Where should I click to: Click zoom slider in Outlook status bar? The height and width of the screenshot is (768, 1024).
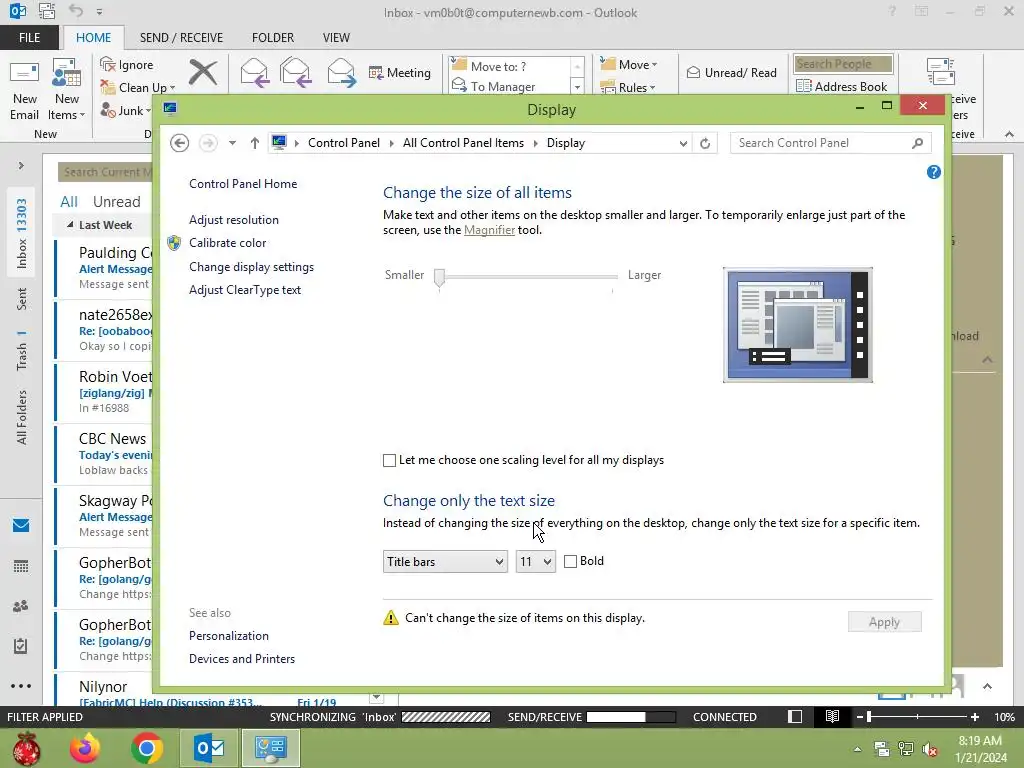(x=869, y=716)
